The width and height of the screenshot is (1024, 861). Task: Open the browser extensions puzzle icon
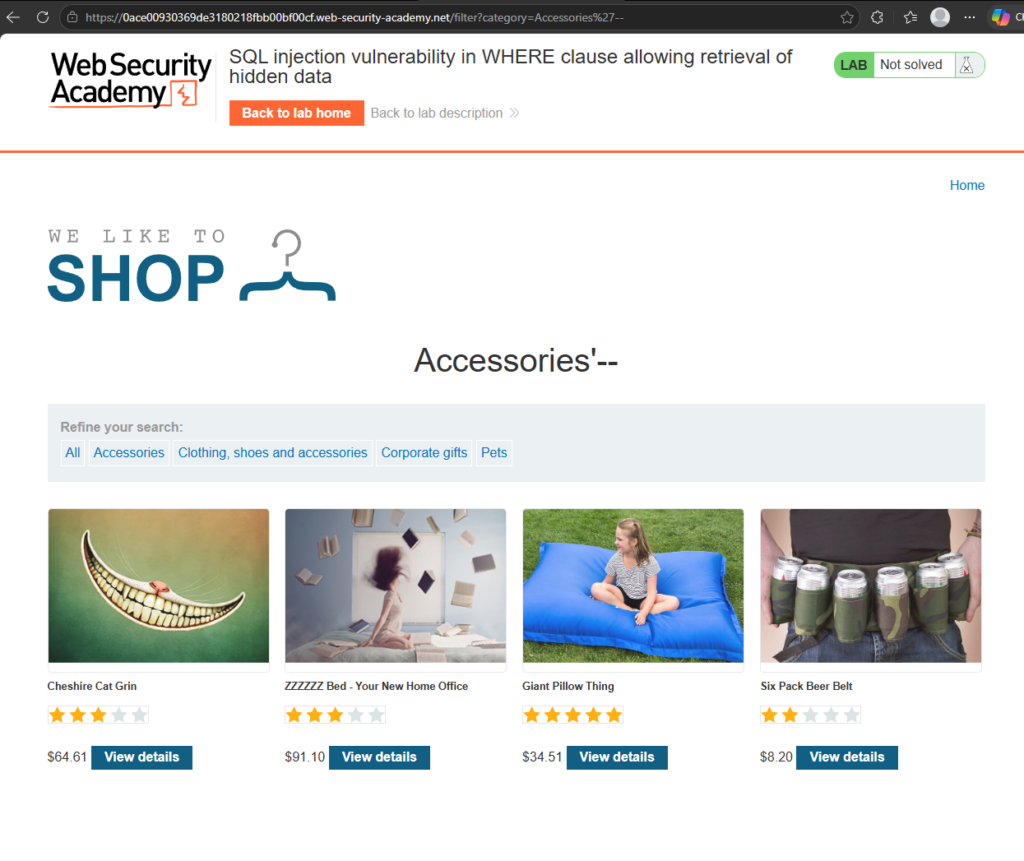coord(877,18)
